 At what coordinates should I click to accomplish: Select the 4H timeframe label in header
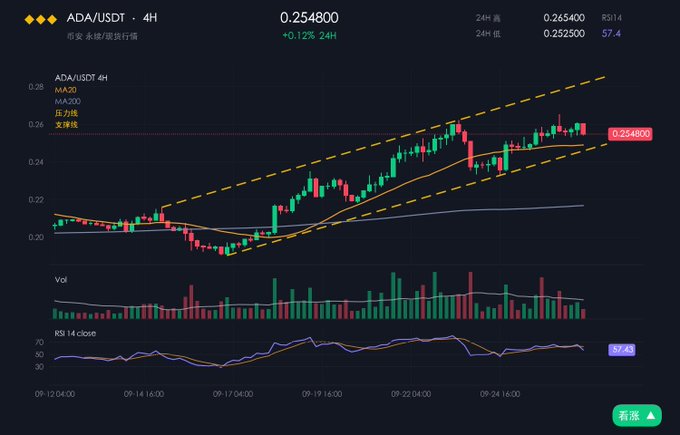150,18
